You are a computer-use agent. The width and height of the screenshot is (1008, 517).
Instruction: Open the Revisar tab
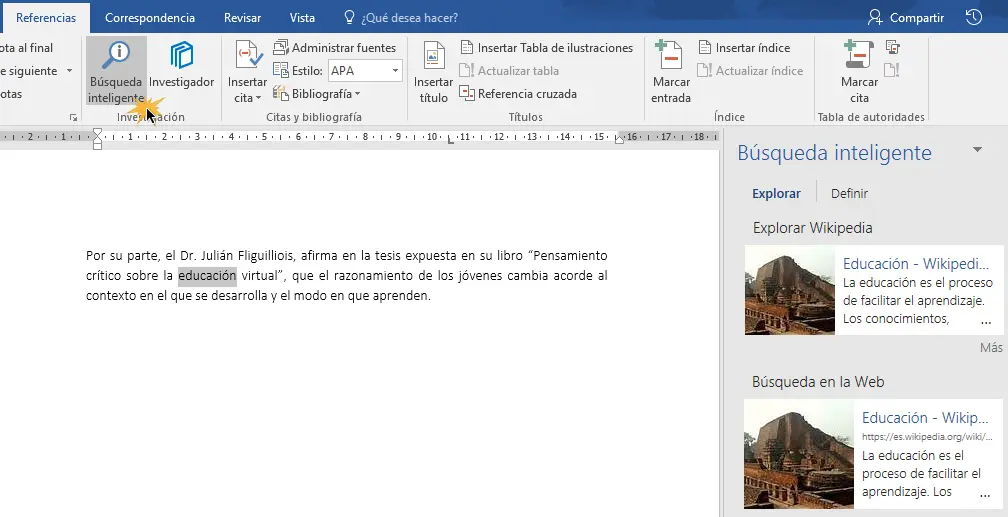pos(242,18)
